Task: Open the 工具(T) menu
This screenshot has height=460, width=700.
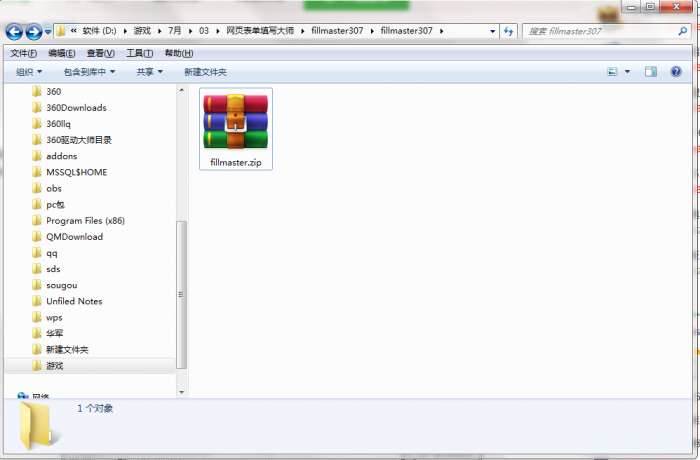Action: [x=140, y=54]
